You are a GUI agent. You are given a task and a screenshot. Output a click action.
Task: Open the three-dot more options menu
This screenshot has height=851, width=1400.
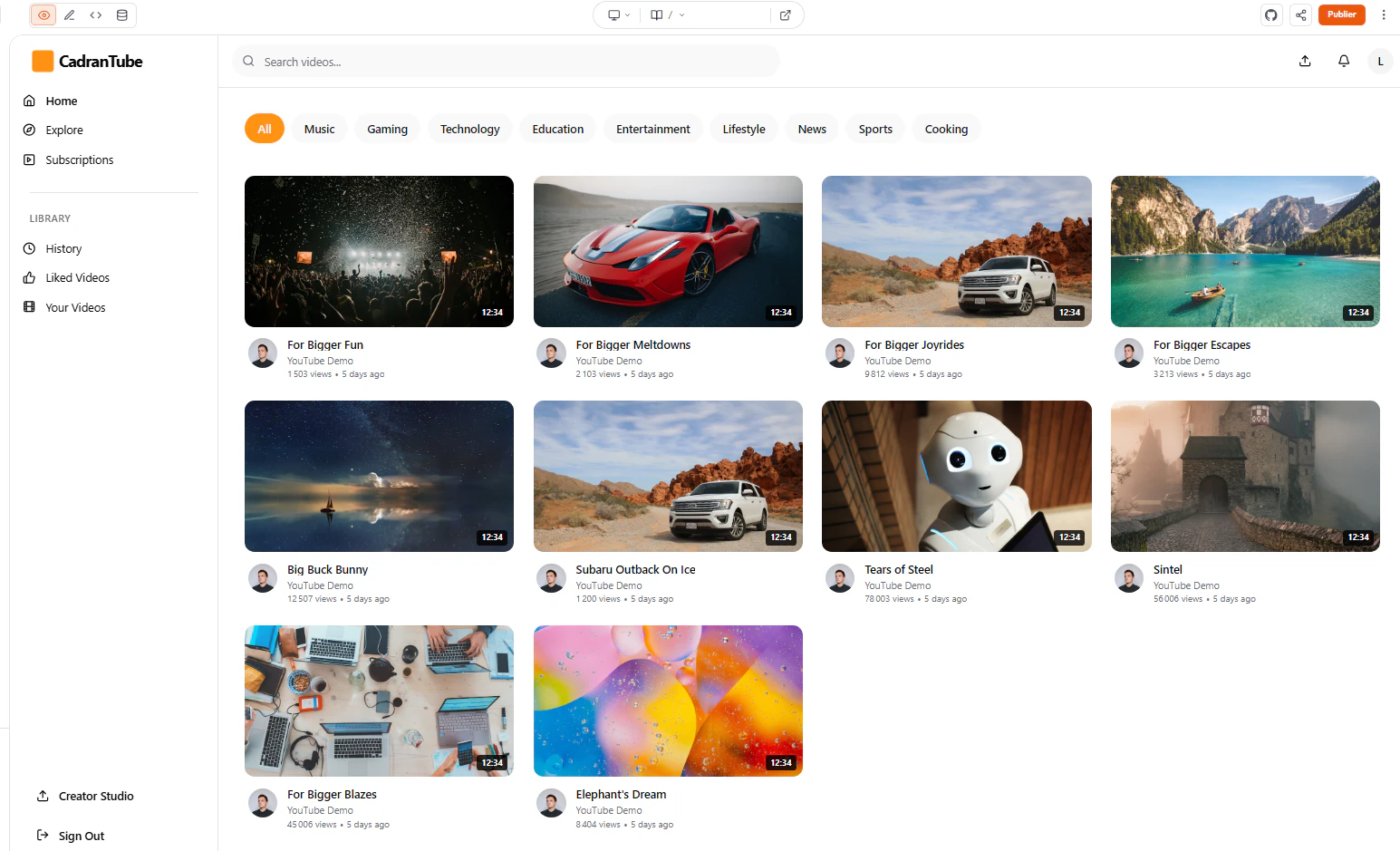pos(1384,15)
